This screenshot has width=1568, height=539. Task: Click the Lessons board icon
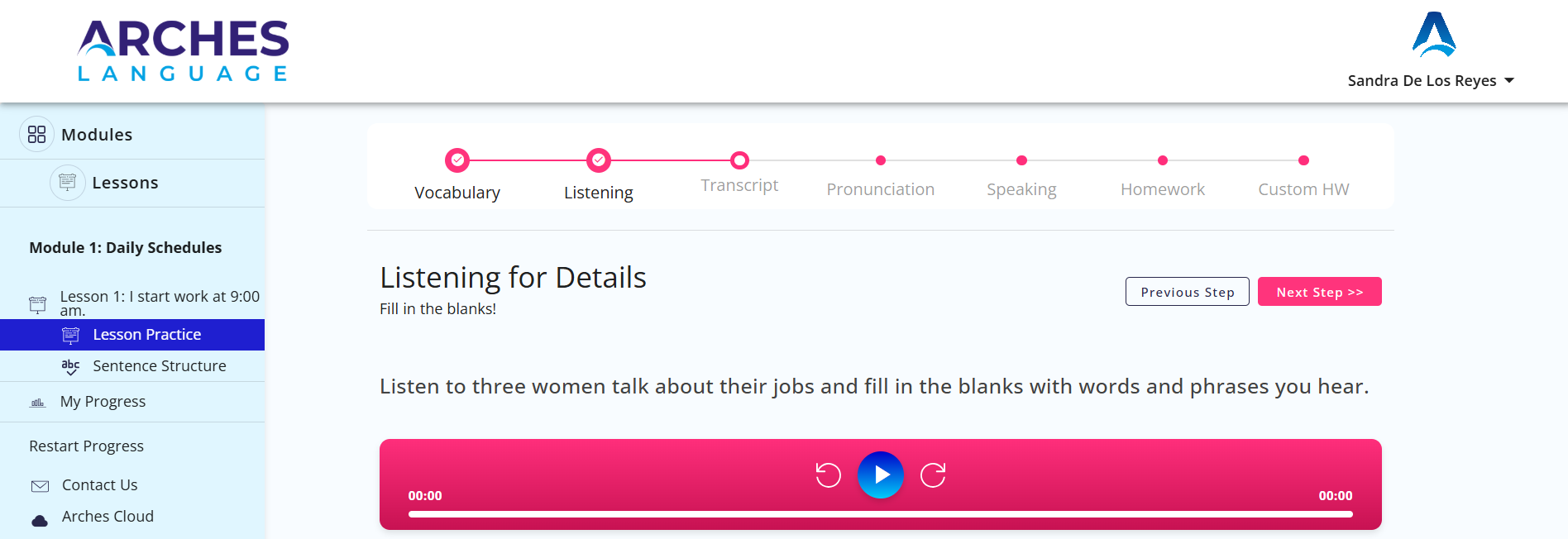68,182
